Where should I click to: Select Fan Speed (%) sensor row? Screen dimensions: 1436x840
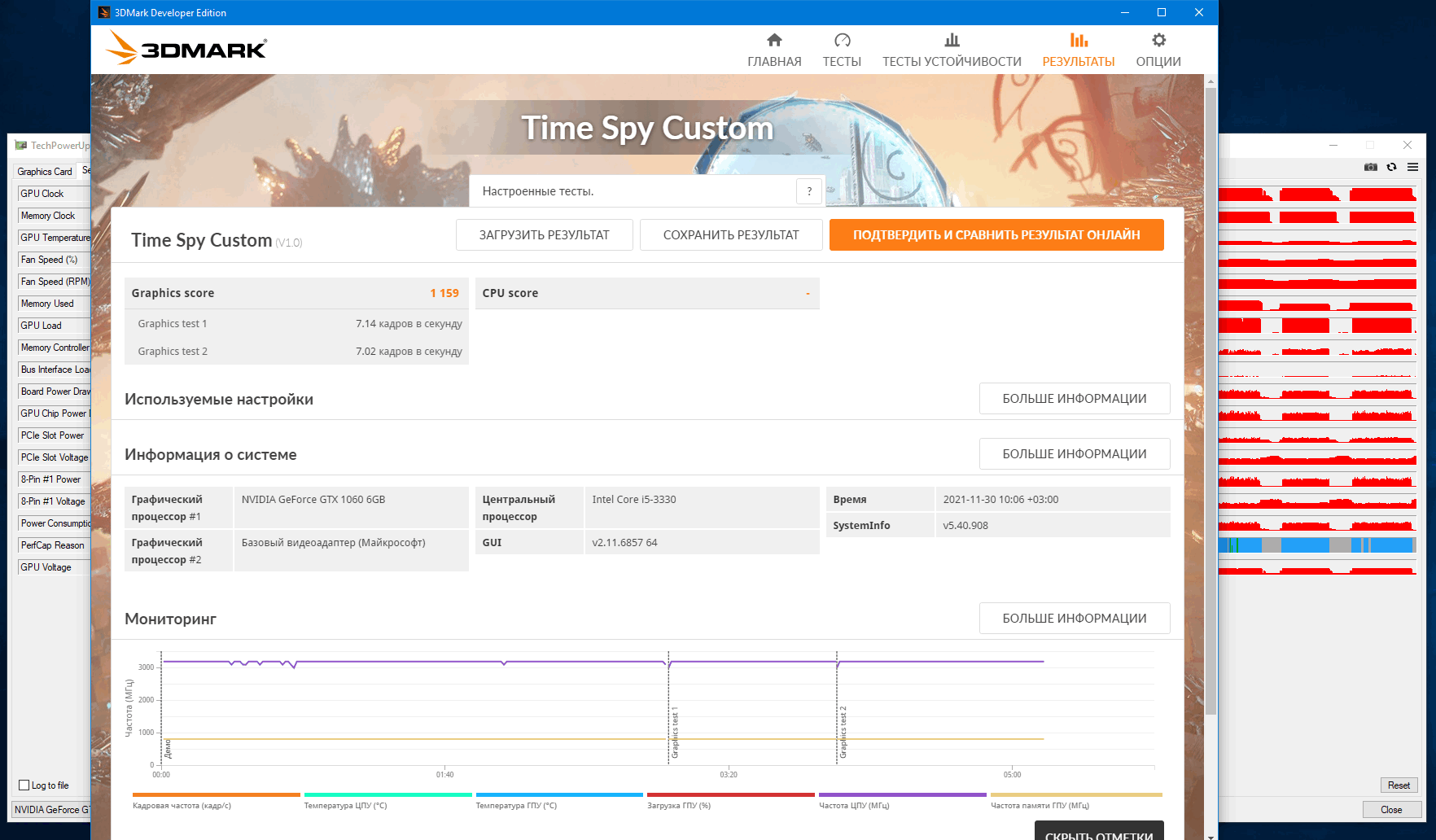coord(53,260)
